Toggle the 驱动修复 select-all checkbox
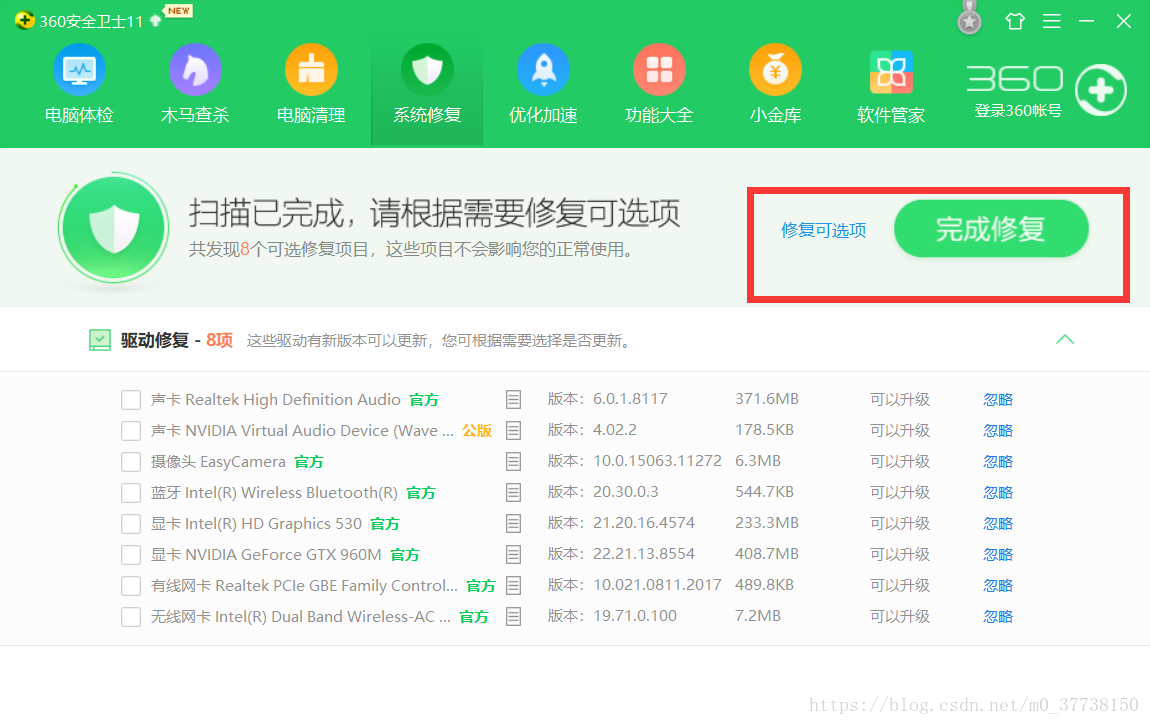 coord(100,339)
